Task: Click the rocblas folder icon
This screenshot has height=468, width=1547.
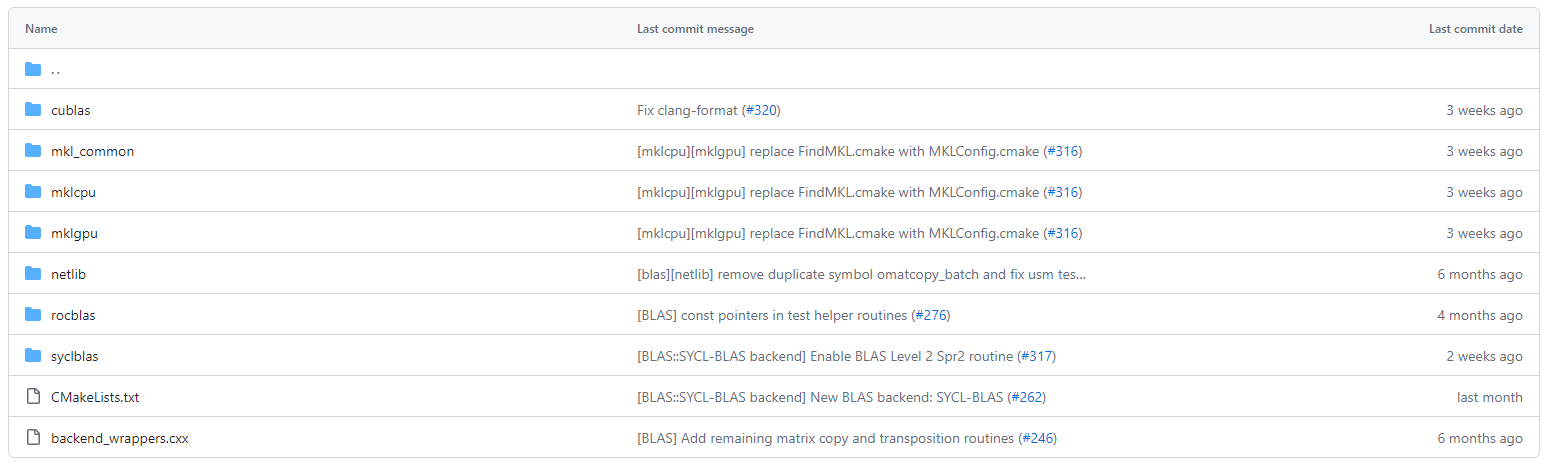Action: click(33, 315)
